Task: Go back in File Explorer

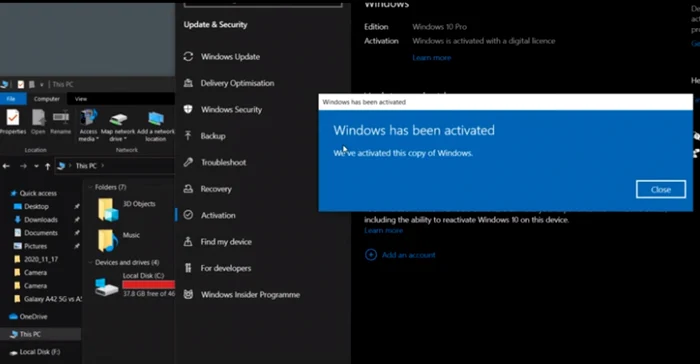Action: coord(6,166)
